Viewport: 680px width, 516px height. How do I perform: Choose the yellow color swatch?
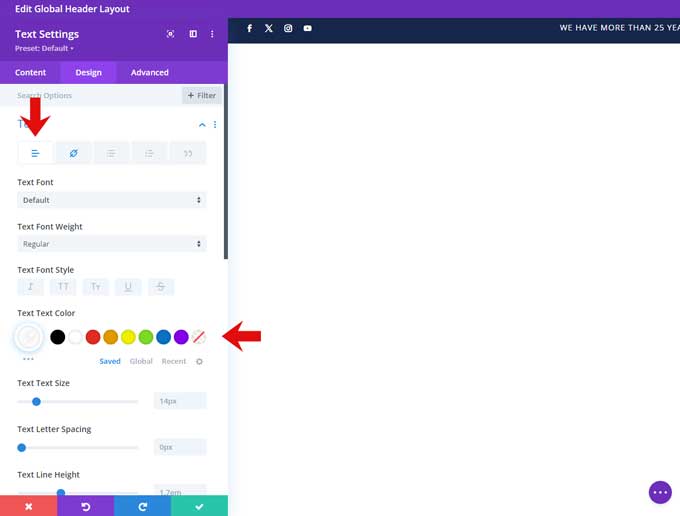(128, 337)
